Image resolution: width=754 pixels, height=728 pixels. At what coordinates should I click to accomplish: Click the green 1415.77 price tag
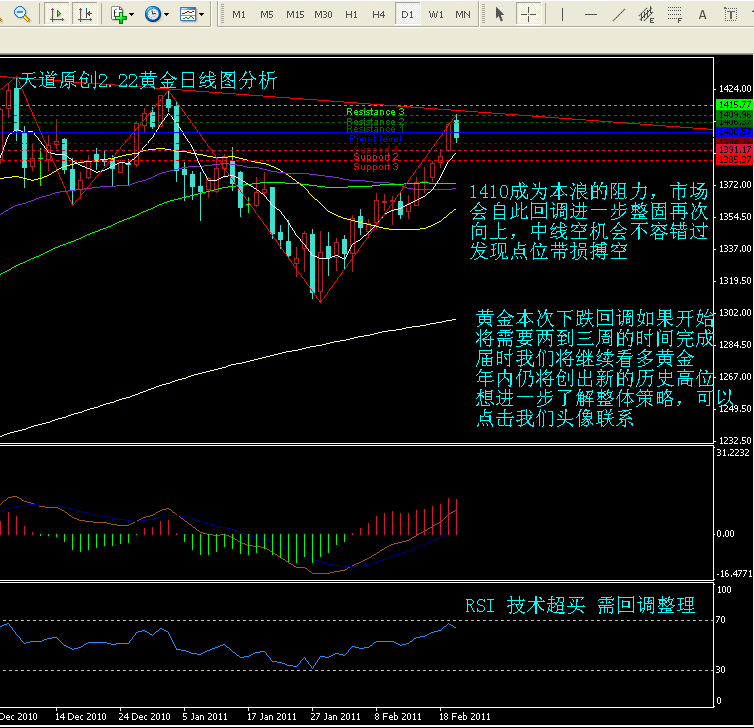pyautogui.click(x=734, y=104)
